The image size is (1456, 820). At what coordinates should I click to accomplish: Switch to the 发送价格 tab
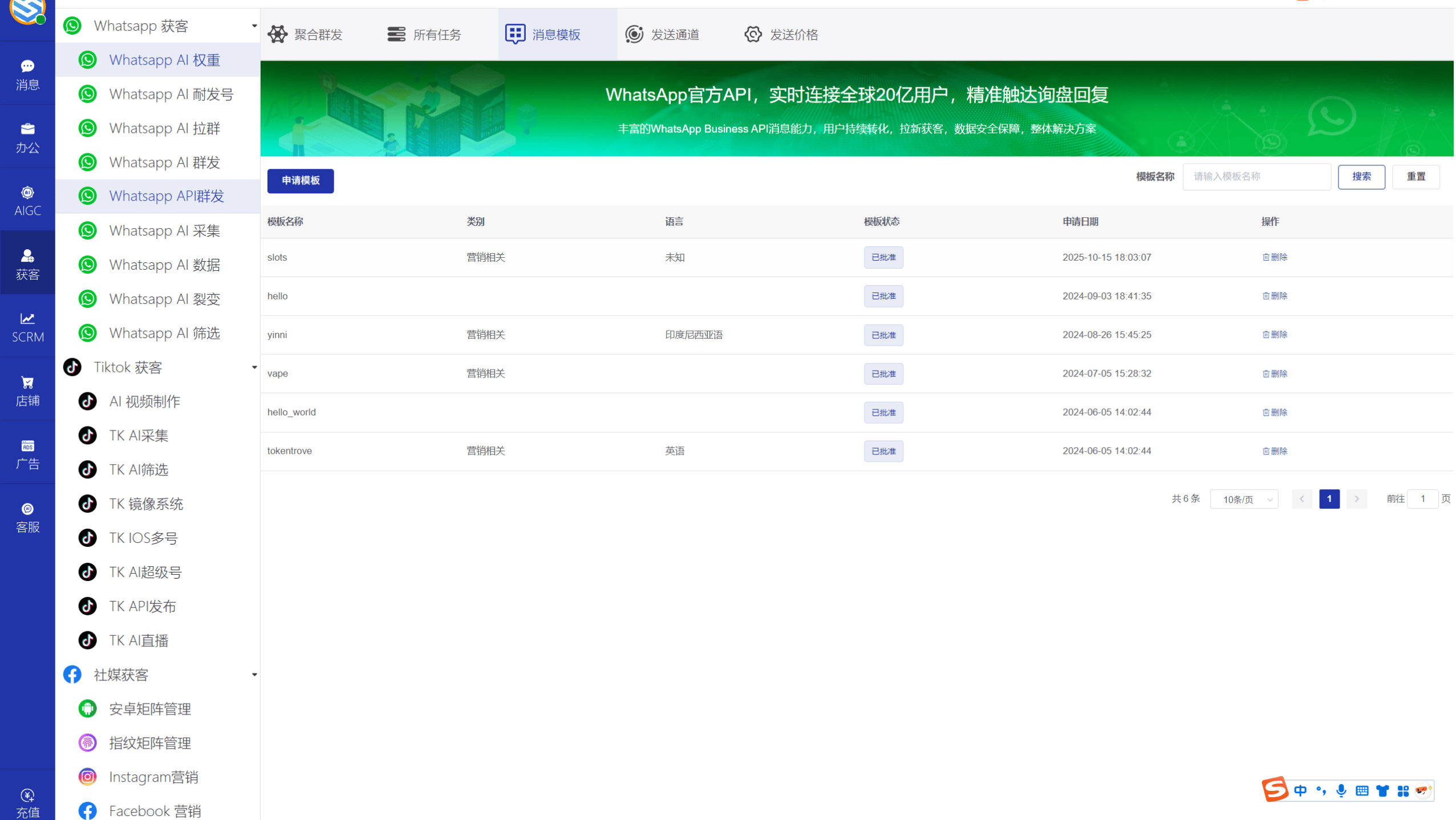click(x=781, y=34)
